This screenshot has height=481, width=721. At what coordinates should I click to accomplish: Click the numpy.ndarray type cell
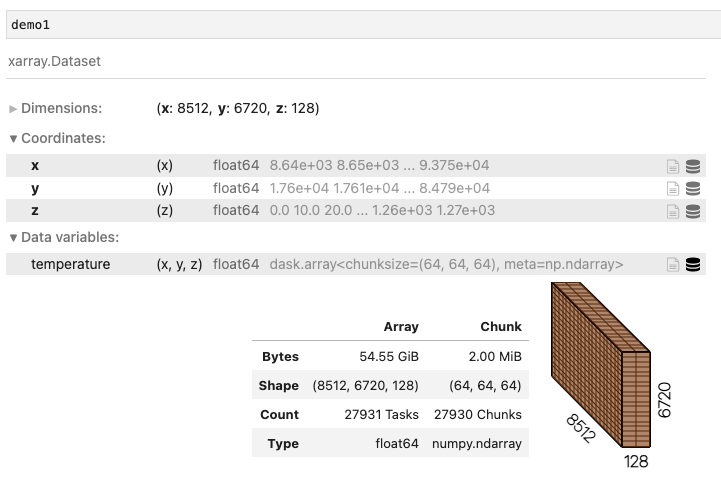pos(477,444)
